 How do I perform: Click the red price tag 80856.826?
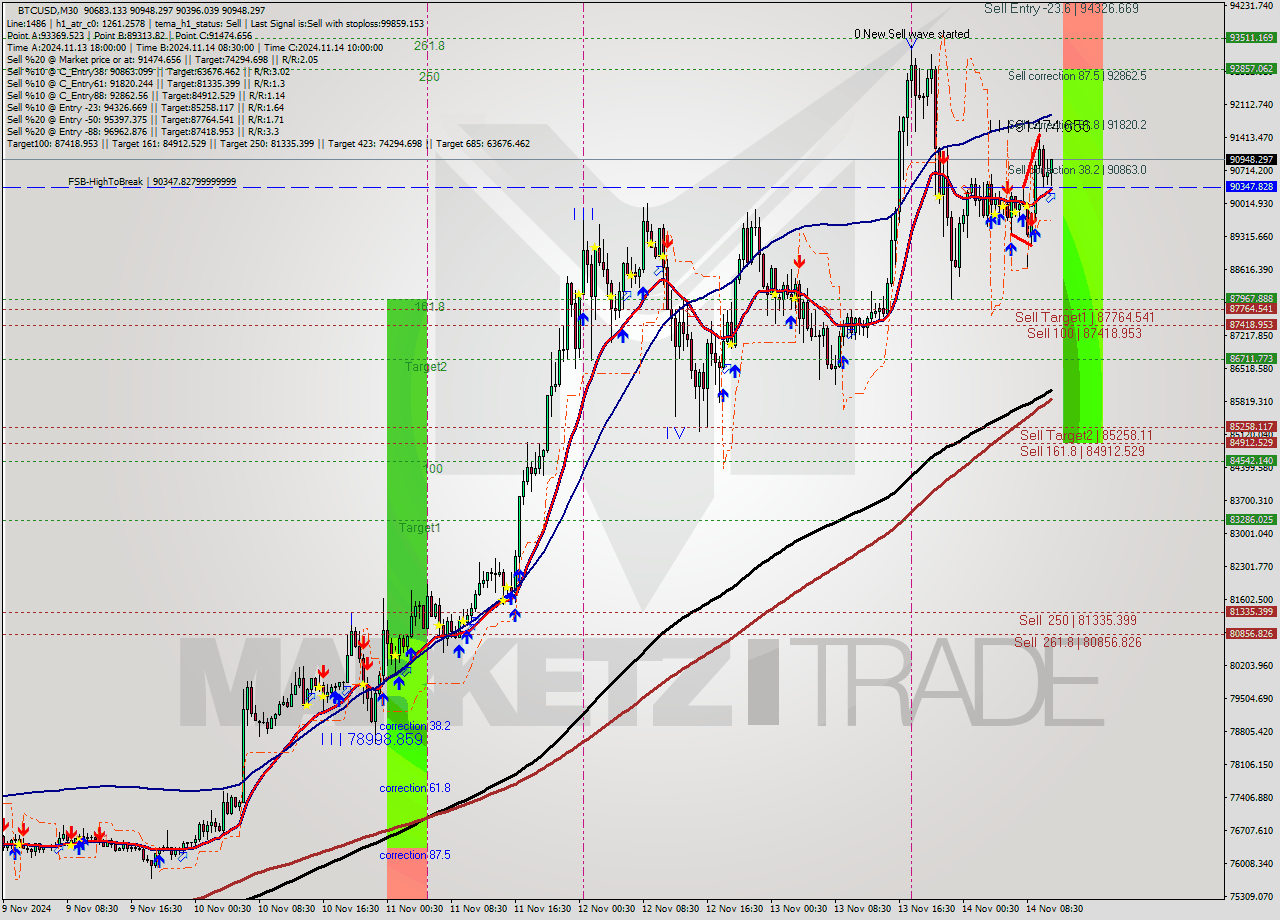coord(1251,633)
